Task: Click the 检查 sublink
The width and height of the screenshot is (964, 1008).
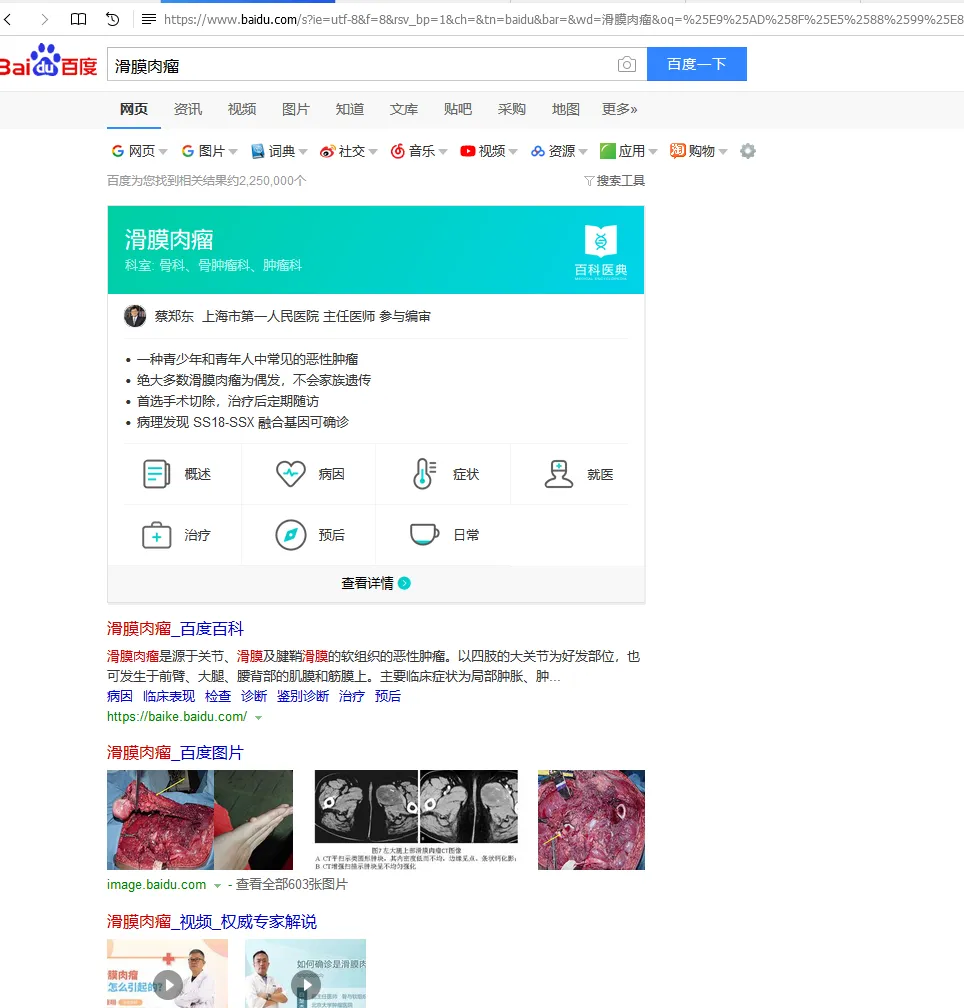Action: coord(218,696)
